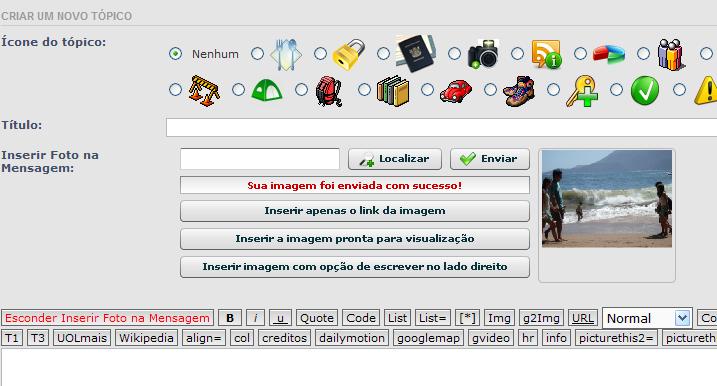The width and height of the screenshot is (717, 386).
Task: Select the 'Nenhum' icon radio button
Action: (x=175, y=54)
